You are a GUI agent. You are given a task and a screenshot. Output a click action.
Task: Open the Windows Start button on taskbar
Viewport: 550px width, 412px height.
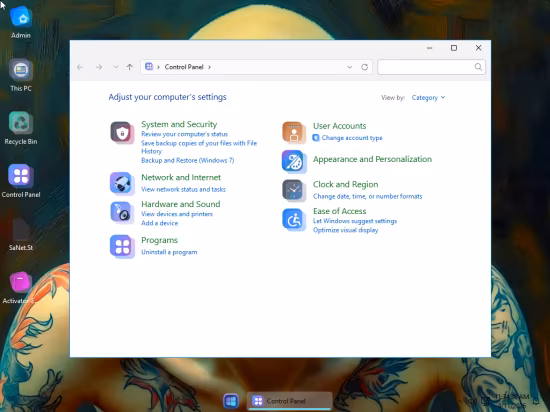pos(231,401)
